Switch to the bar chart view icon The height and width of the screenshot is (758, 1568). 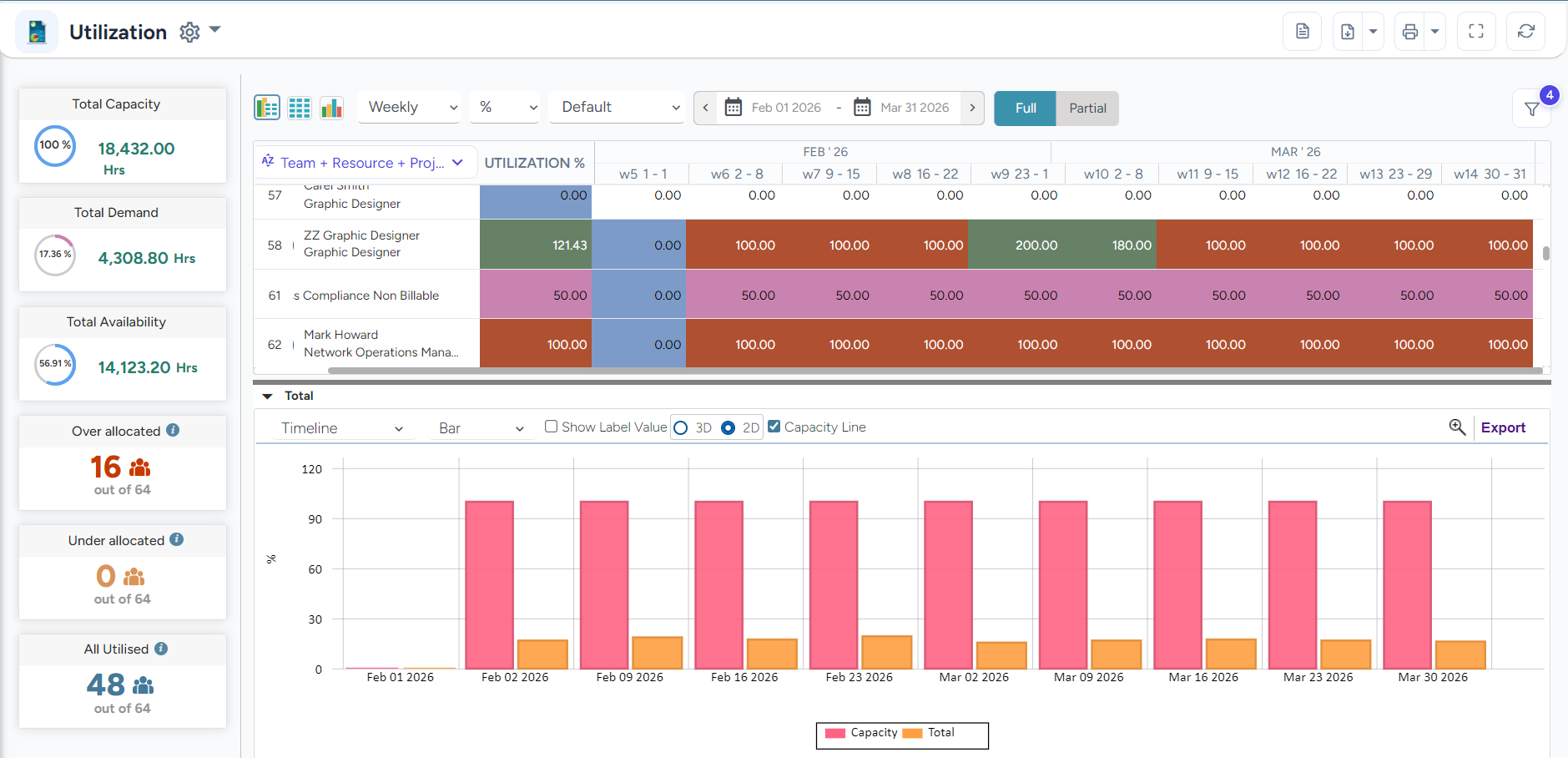(331, 108)
